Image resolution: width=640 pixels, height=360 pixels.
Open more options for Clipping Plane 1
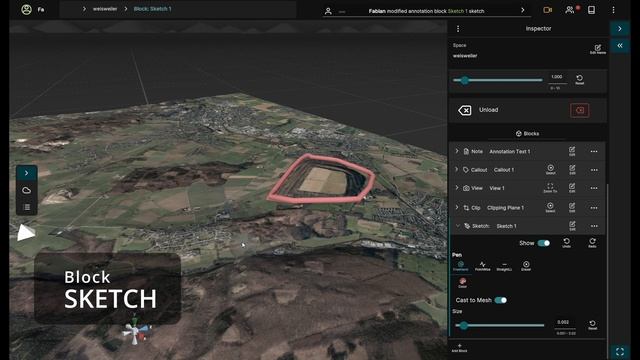[594, 208]
